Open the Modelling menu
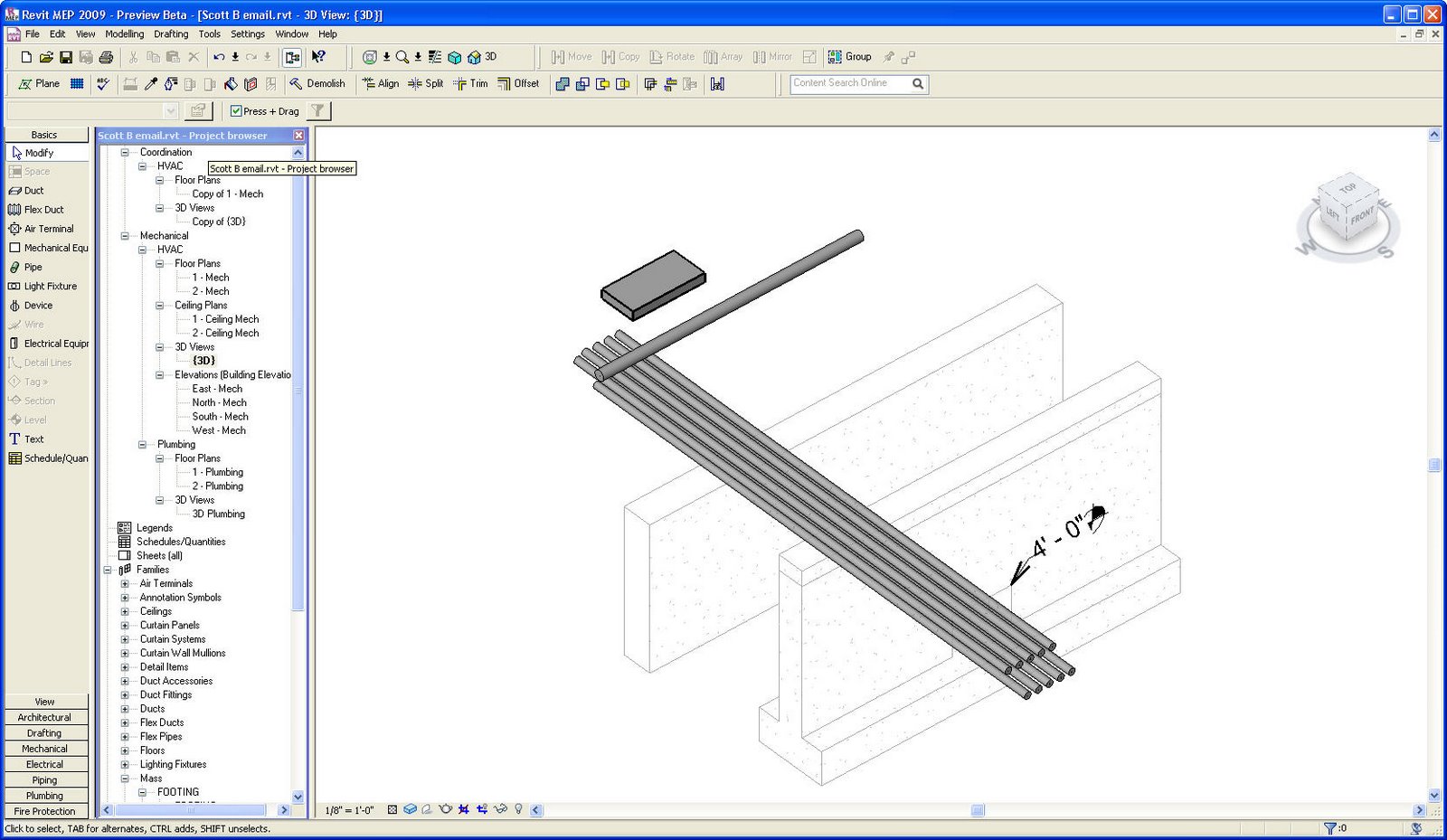 [125, 34]
